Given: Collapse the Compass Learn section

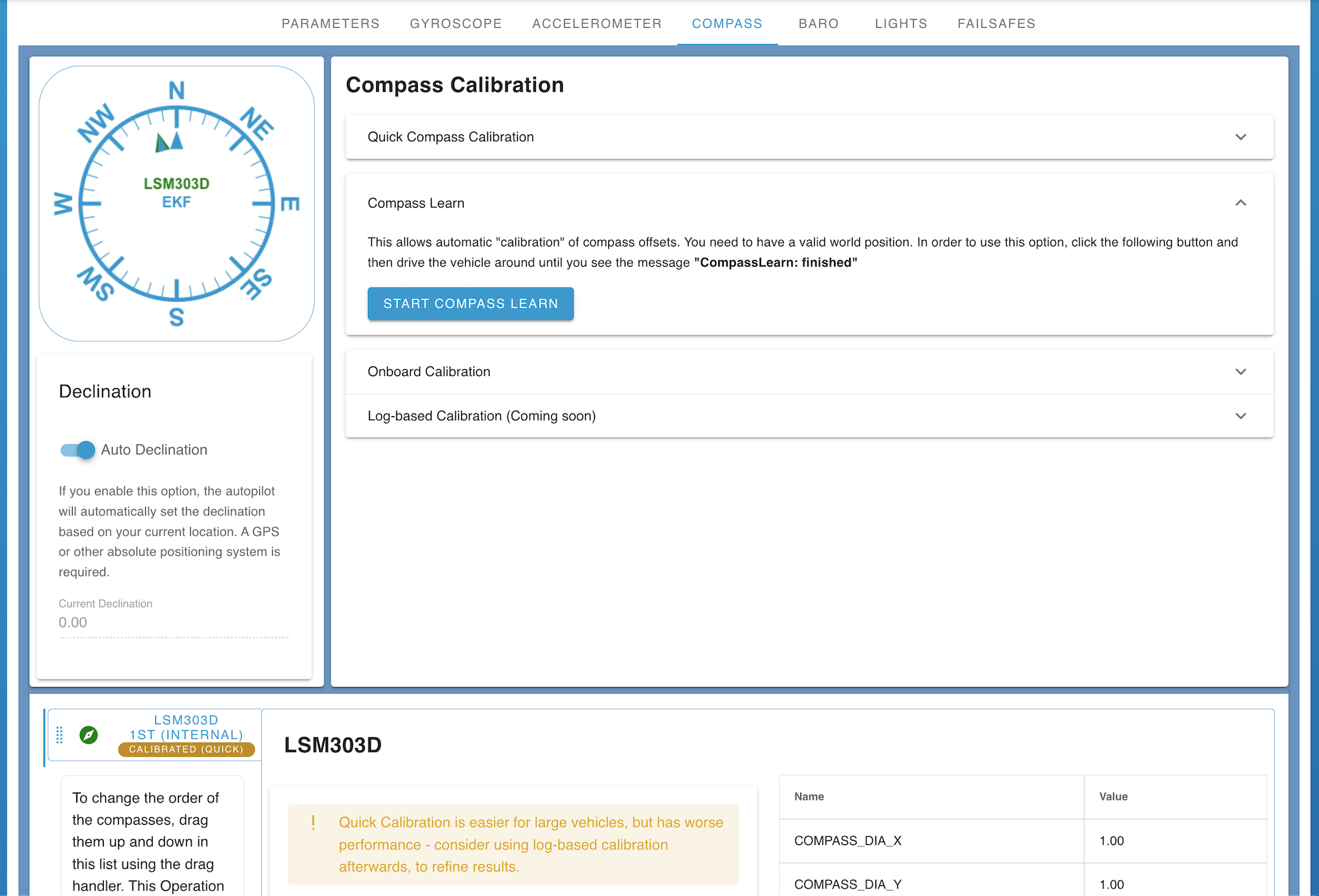Looking at the screenshot, I should point(1241,203).
